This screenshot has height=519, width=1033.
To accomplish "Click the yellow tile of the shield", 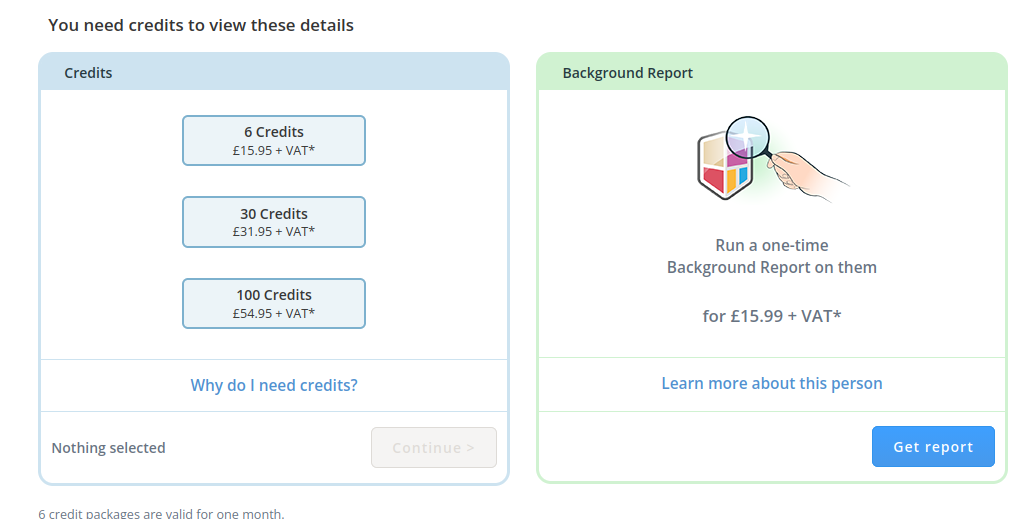I will 731,183.
